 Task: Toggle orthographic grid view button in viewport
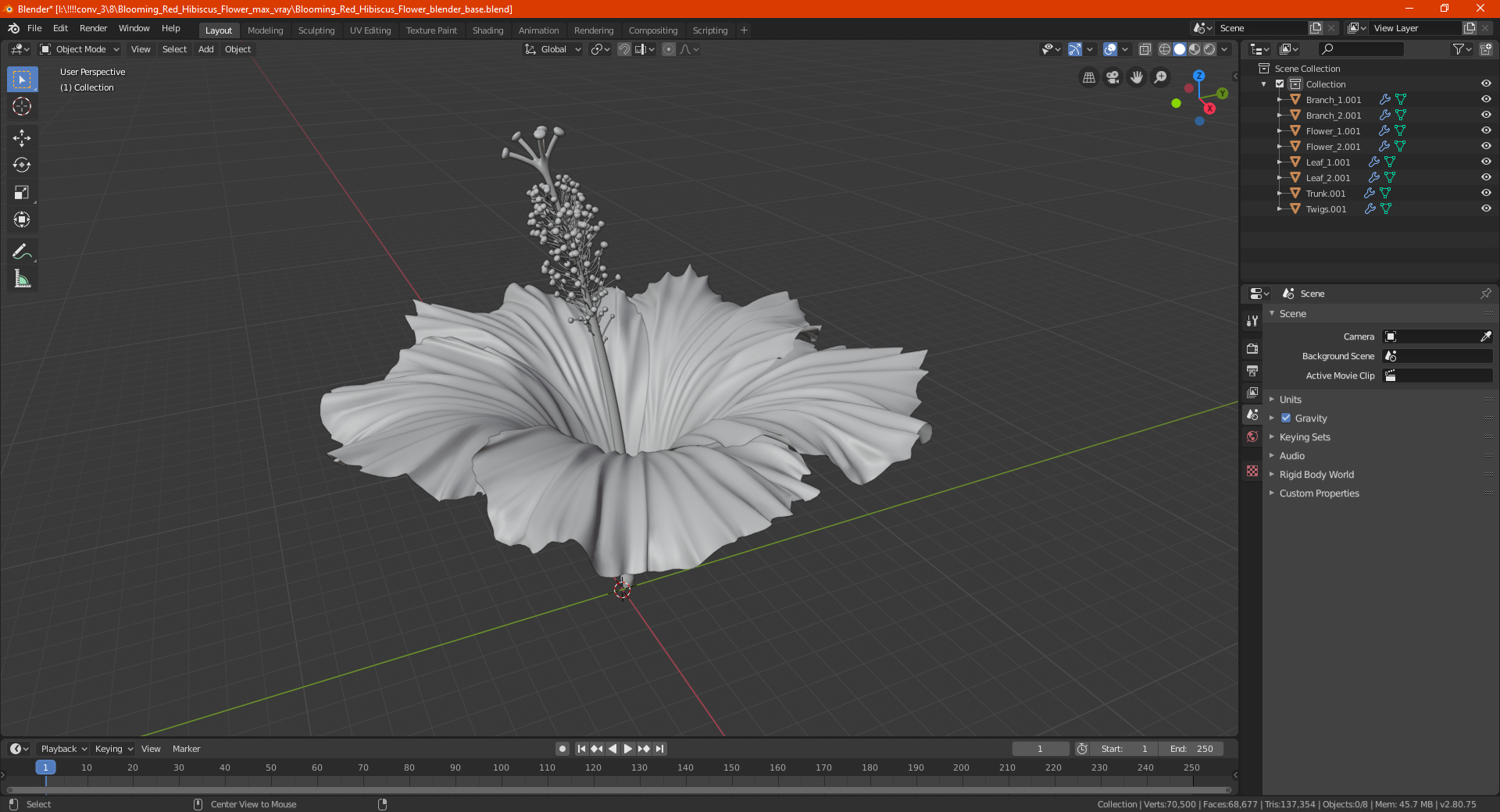coord(1089,77)
